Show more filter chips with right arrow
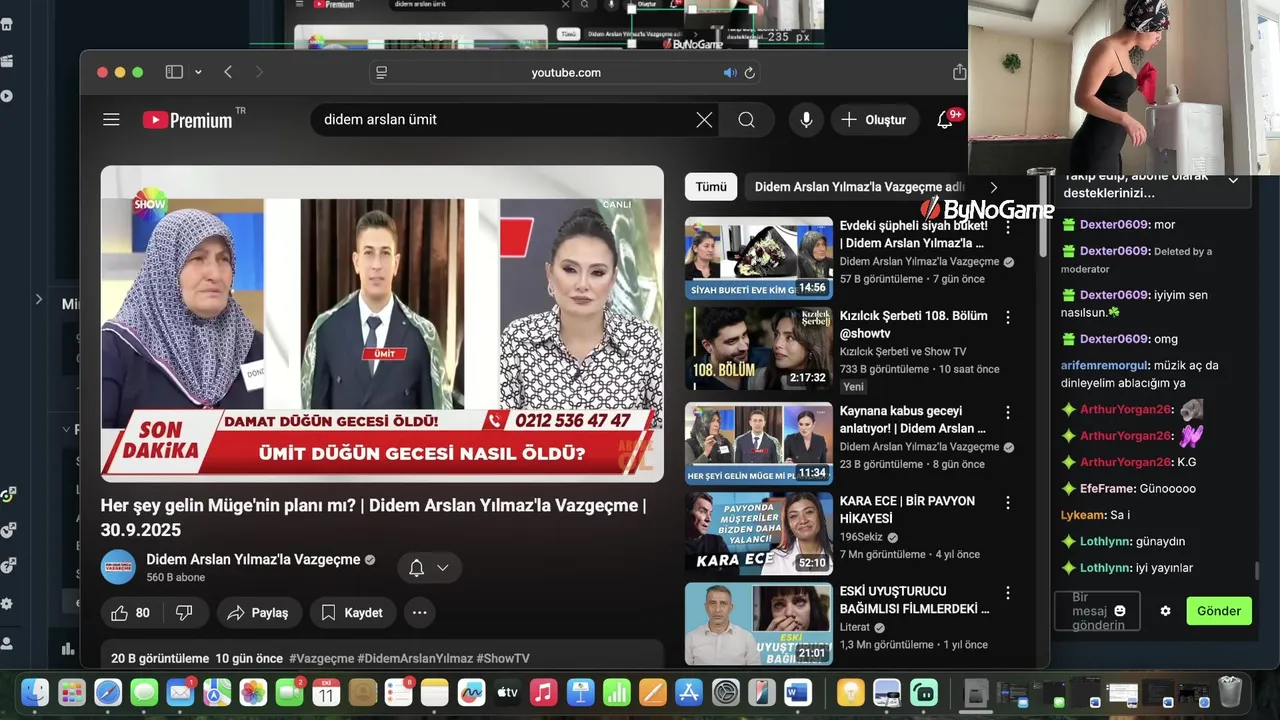The height and width of the screenshot is (720, 1280). (993, 187)
